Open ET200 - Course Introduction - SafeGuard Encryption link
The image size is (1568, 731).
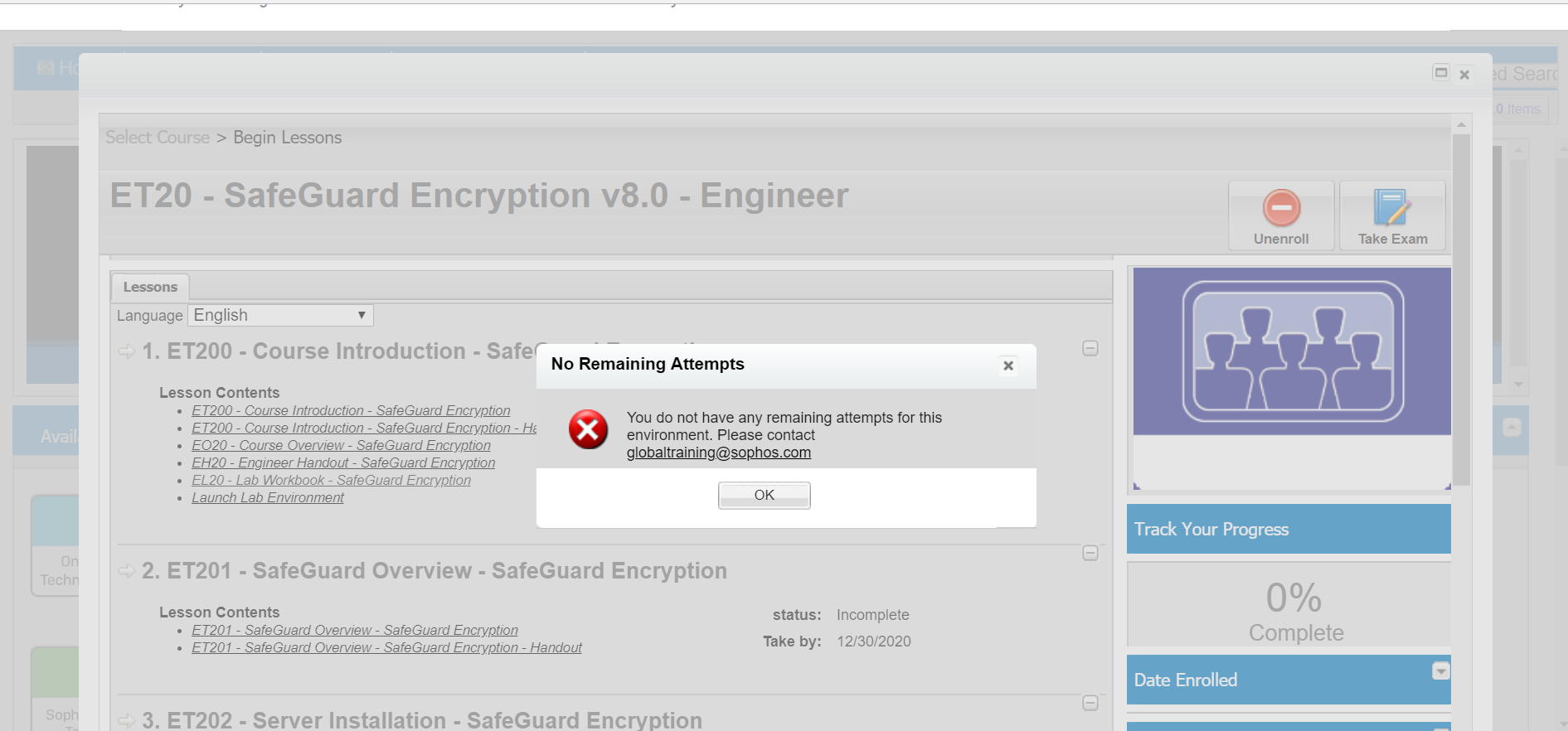351,410
